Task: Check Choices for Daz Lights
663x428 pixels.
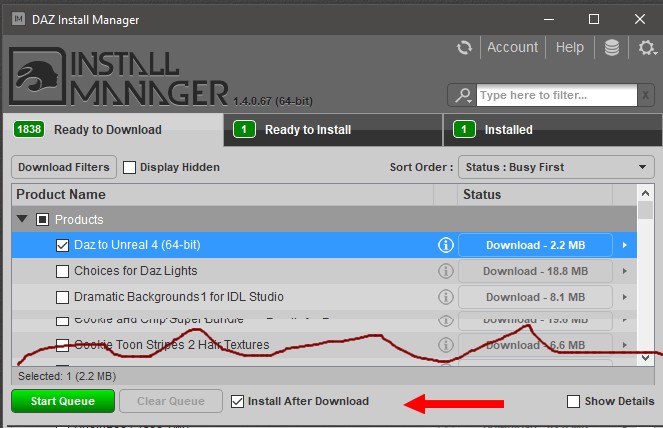Action: coord(62,271)
